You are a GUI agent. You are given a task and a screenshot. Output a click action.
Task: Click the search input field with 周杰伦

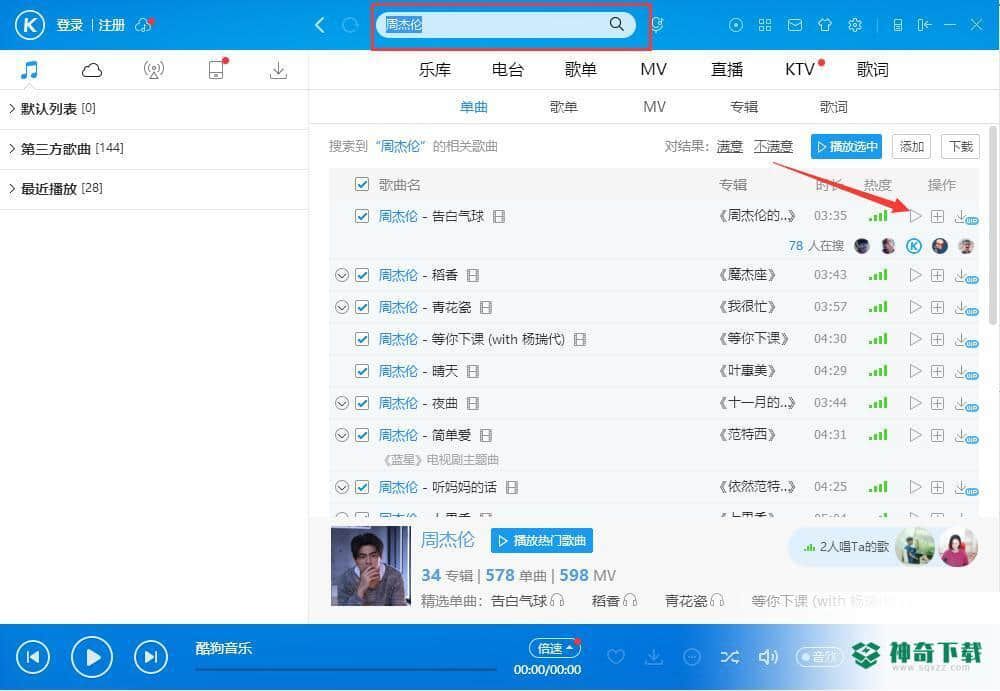[x=506, y=25]
